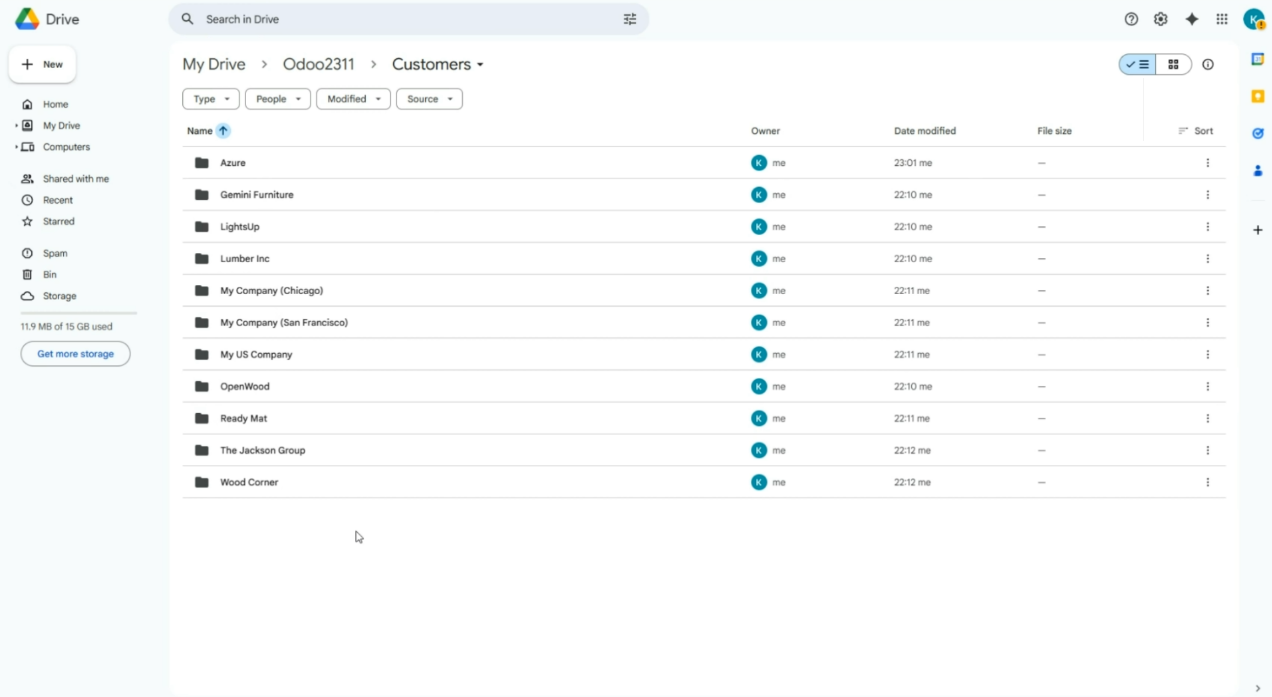The image size is (1272, 697).
Task: Open more actions for Azure folder
Action: point(1207,163)
